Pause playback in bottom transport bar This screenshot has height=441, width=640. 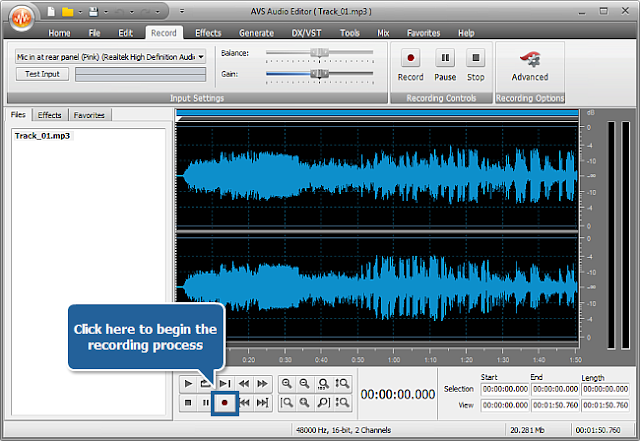coord(206,403)
